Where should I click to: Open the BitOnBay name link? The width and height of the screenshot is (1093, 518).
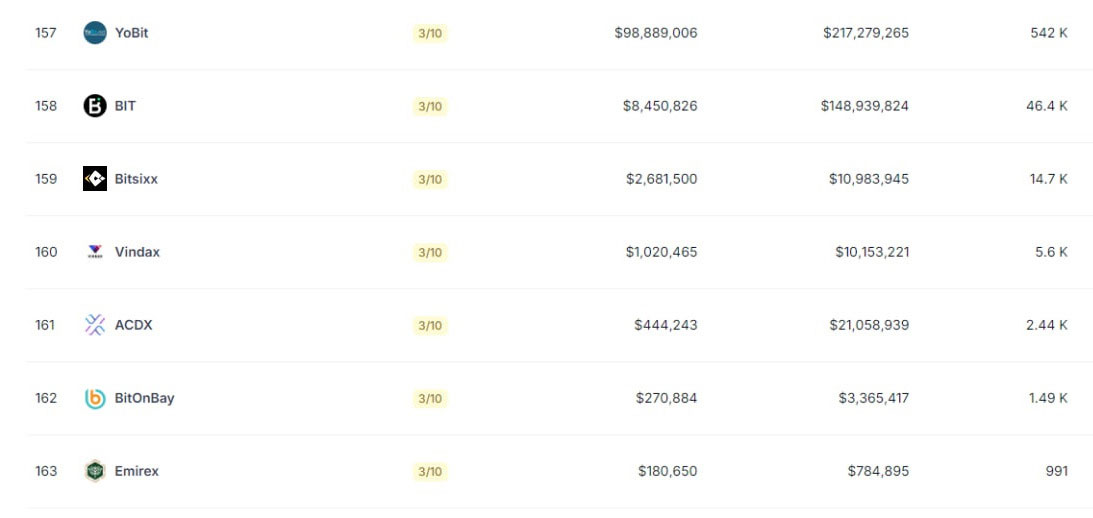click(x=145, y=398)
